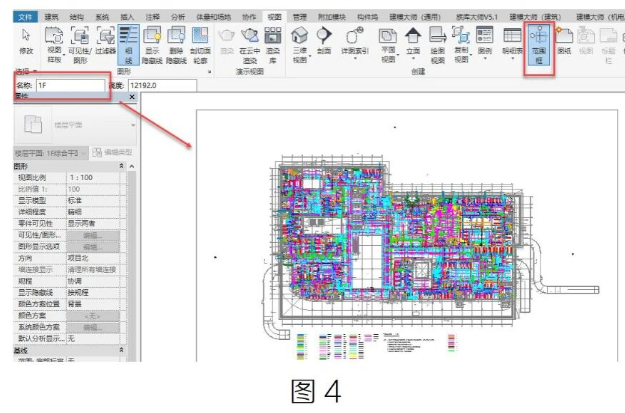Click the 方向 value 项目北
625x413 pixels.
pyautogui.click(x=92, y=258)
